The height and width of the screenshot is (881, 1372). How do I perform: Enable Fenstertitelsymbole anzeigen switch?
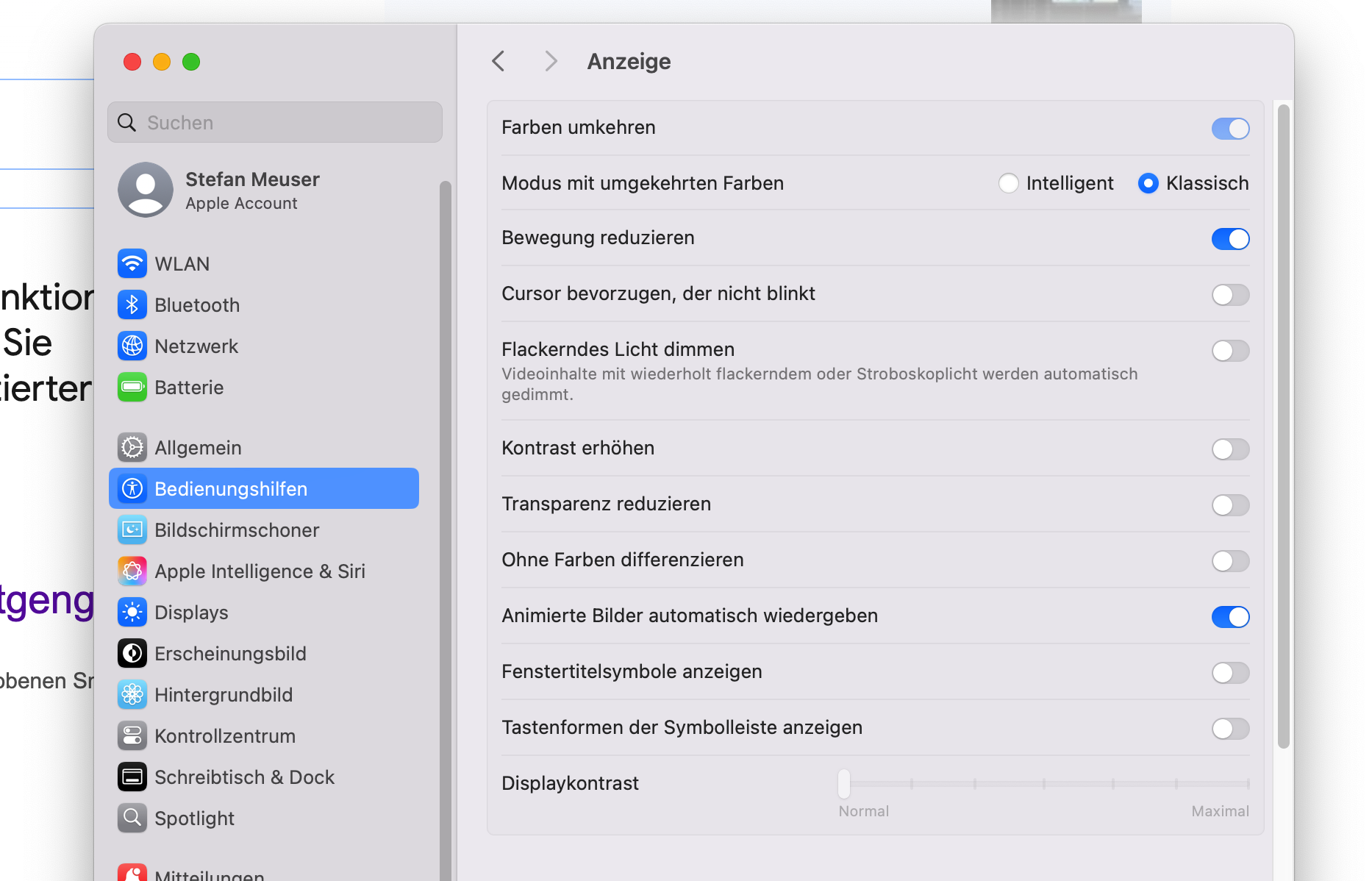(x=1230, y=672)
